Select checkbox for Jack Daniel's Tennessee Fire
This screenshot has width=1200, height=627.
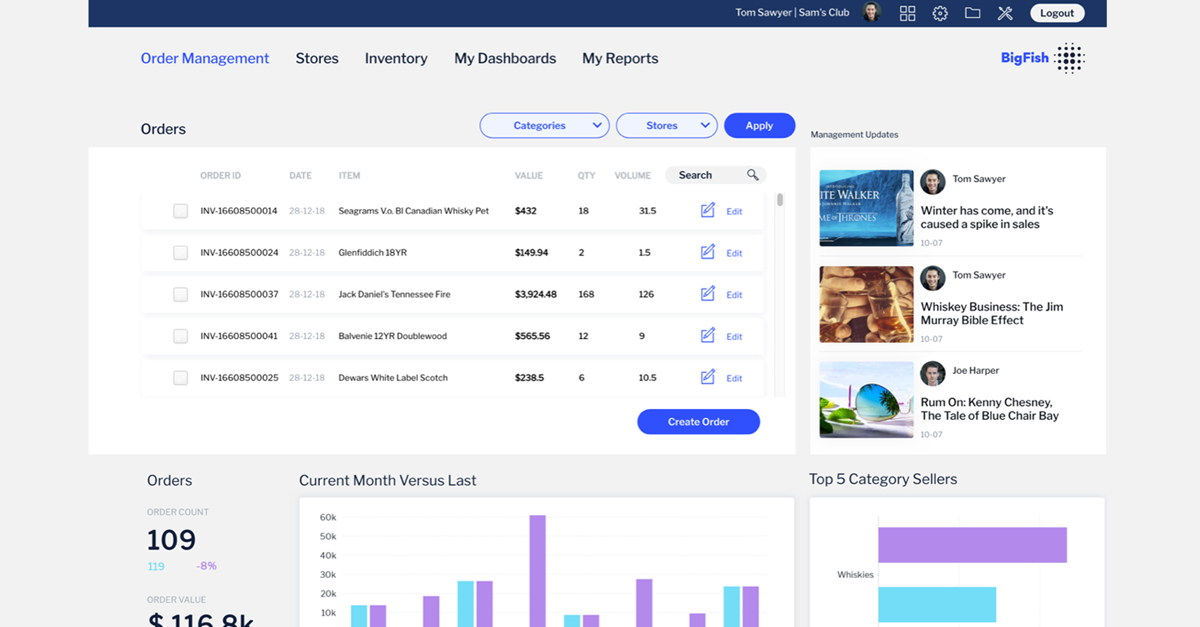pyautogui.click(x=180, y=295)
